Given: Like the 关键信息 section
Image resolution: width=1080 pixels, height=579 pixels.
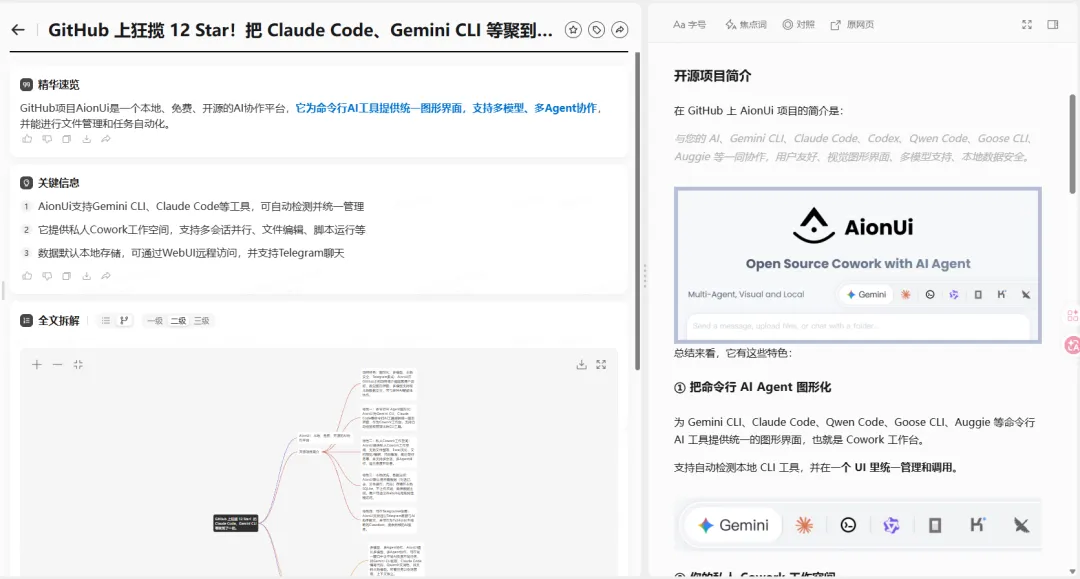Looking at the screenshot, I should [x=27, y=276].
